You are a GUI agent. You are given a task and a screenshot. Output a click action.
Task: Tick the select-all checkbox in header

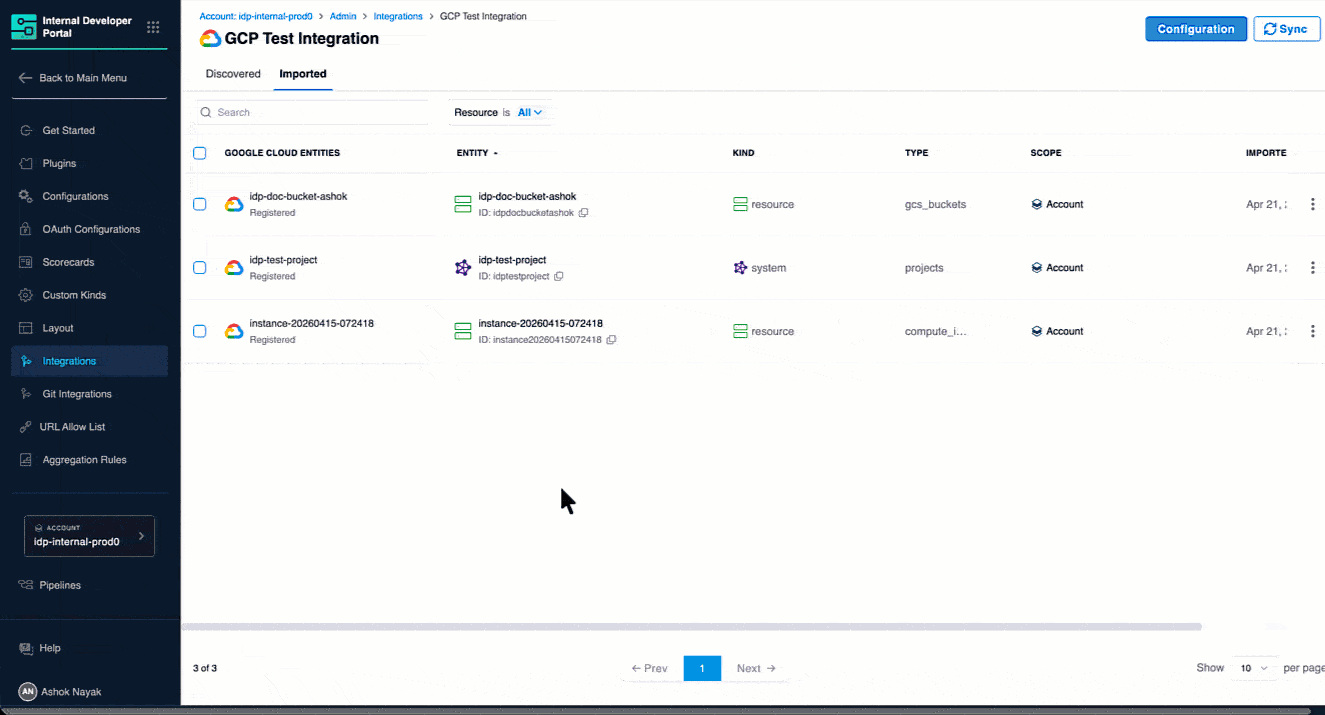[200, 153]
